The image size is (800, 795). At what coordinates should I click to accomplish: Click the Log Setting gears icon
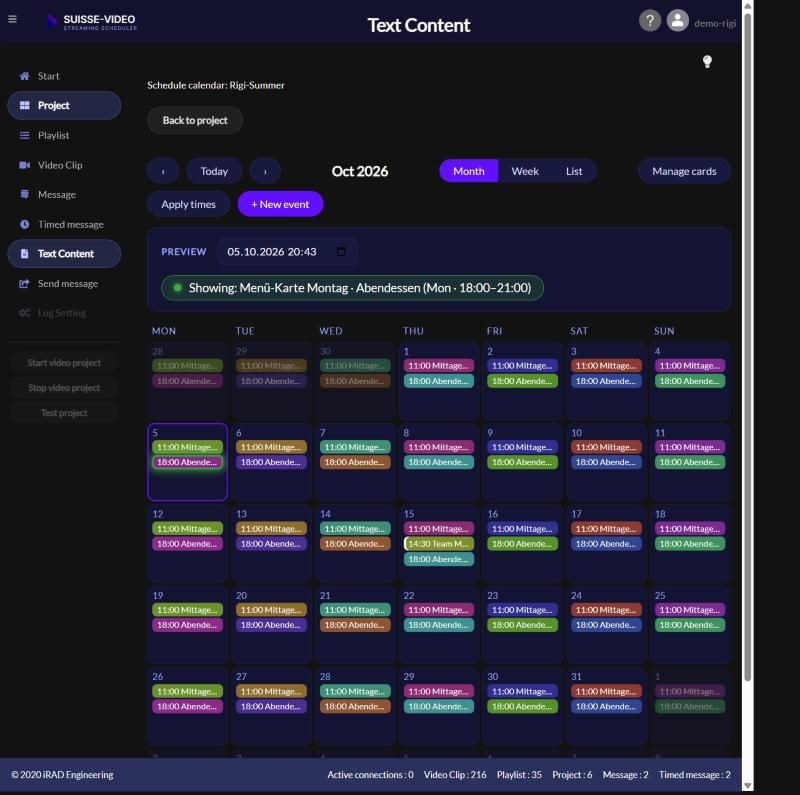(24, 313)
